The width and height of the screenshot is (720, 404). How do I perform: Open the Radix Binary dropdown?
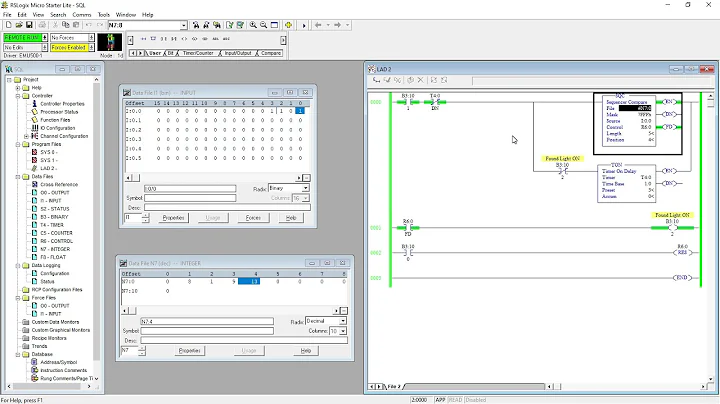[x=305, y=188]
